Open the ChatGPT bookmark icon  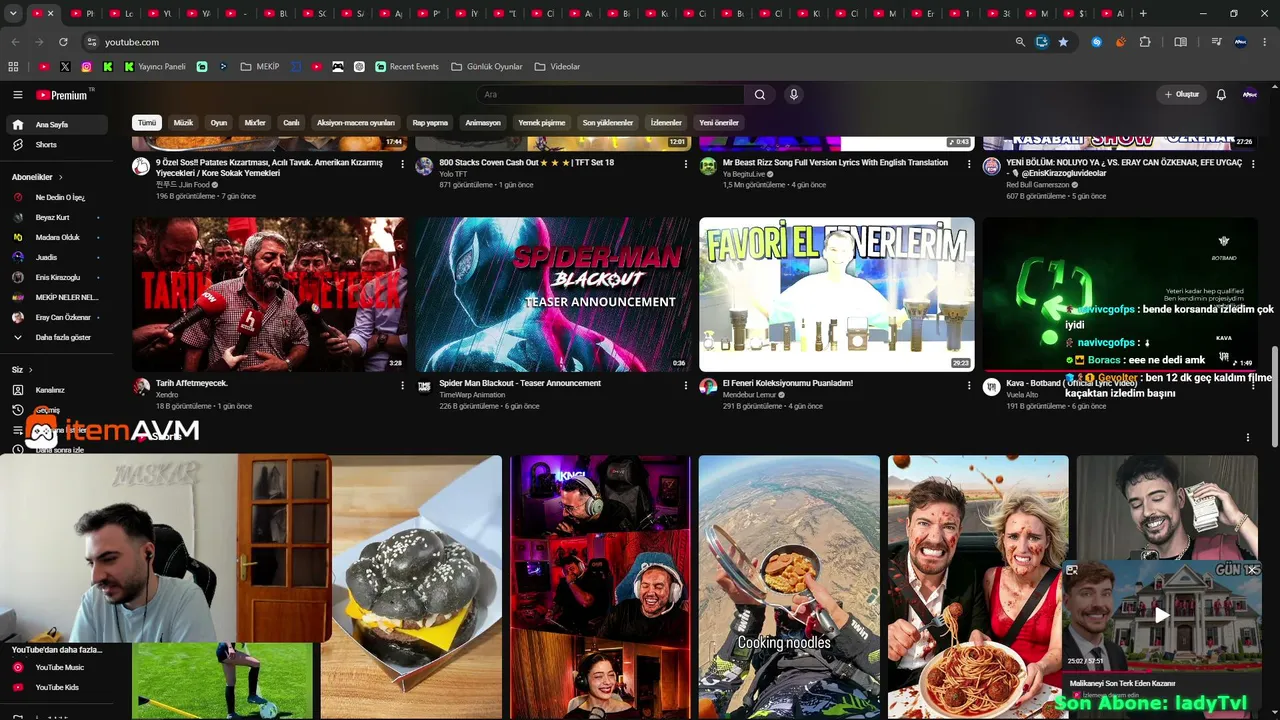359,67
